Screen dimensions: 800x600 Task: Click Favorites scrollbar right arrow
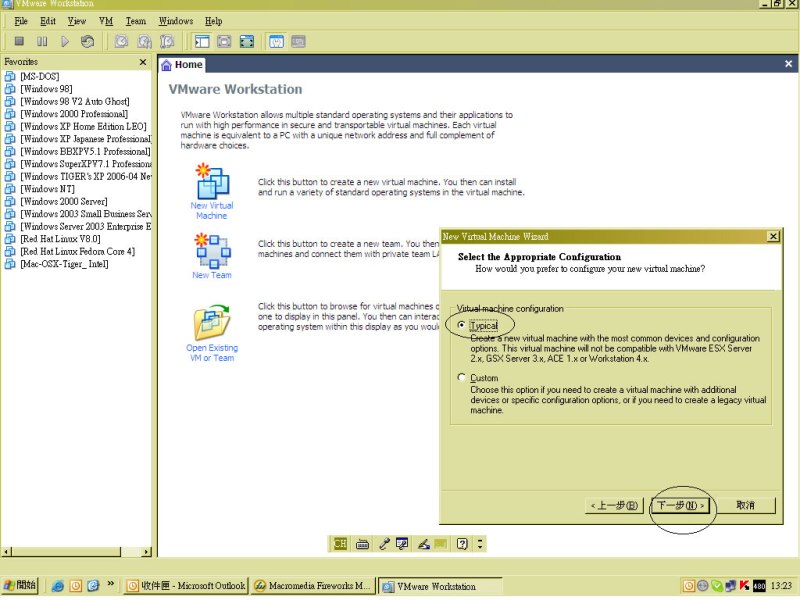coord(146,552)
